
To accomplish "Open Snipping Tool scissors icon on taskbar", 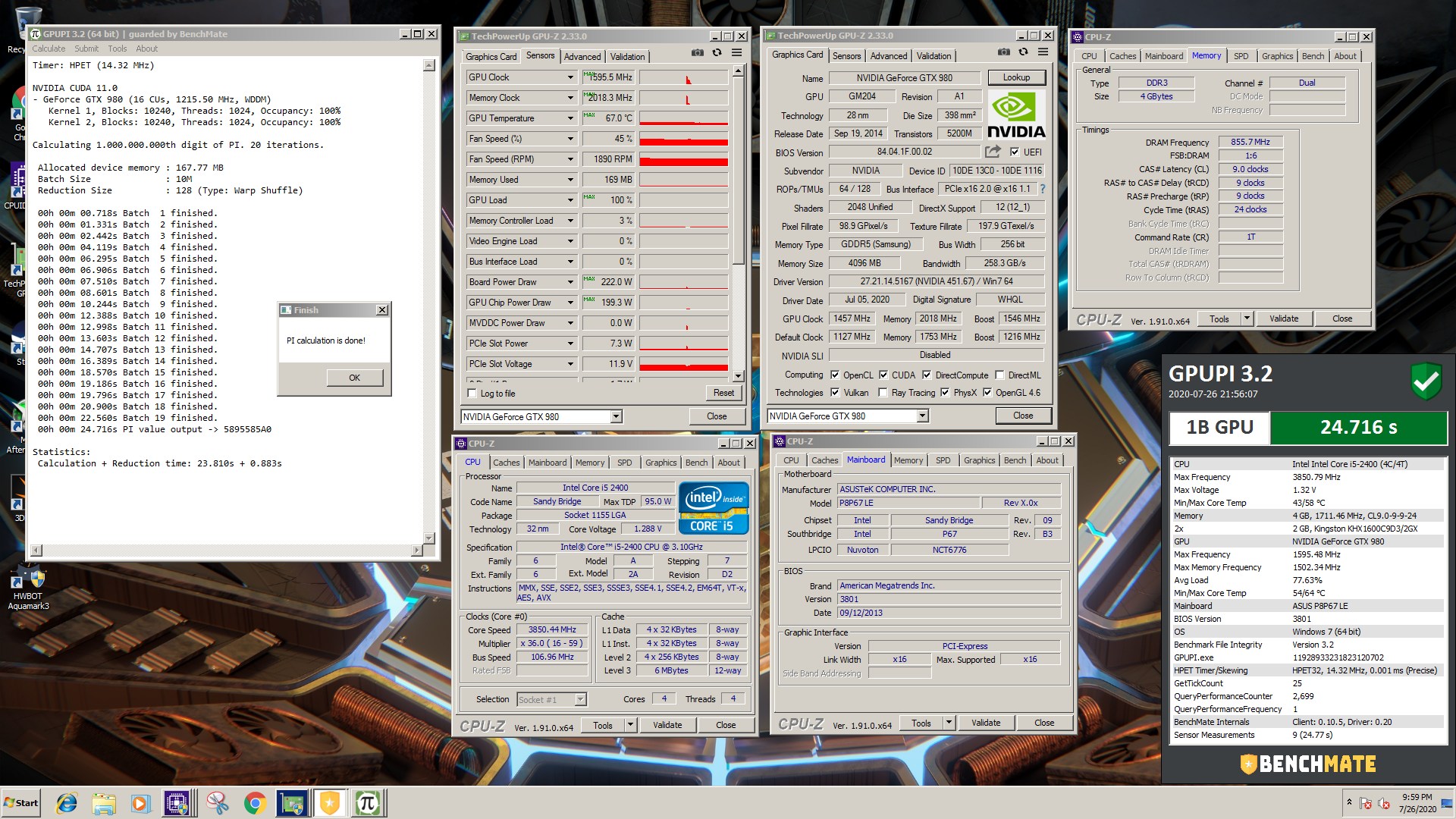I will coord(217,803).
